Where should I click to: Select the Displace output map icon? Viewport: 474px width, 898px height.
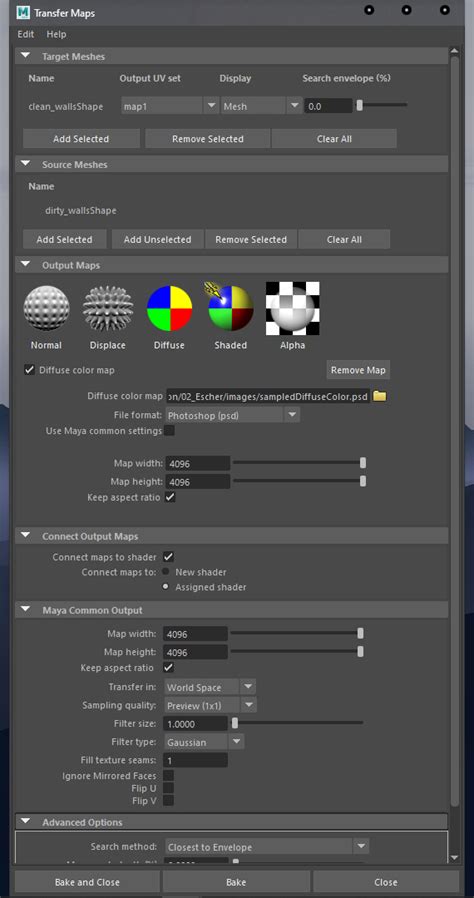click(108, 308)
